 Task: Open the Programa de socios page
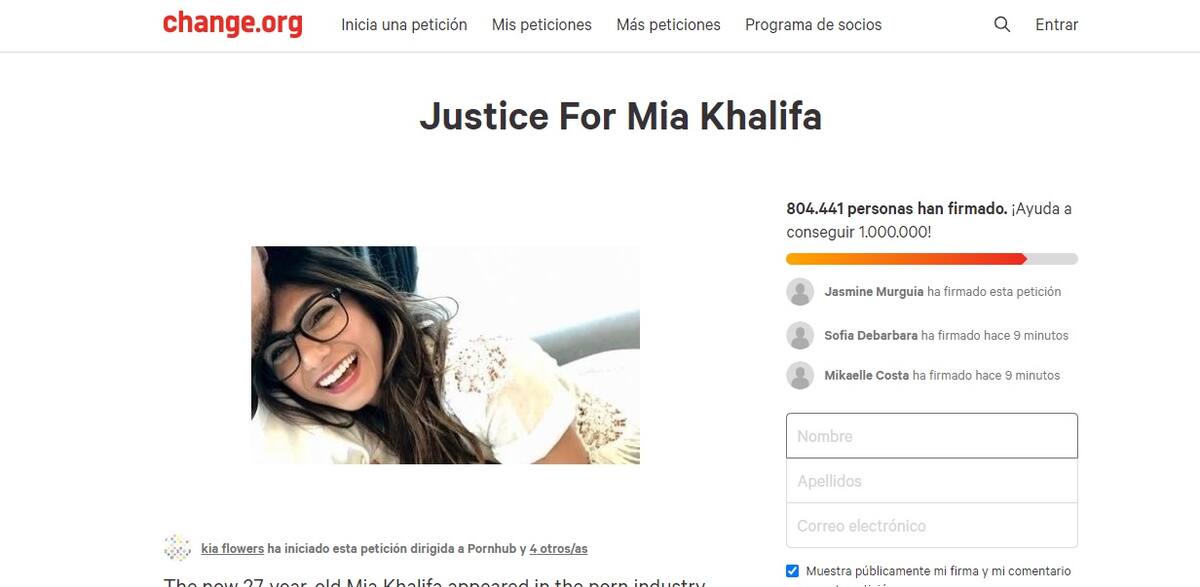click(x=813, y=24)
